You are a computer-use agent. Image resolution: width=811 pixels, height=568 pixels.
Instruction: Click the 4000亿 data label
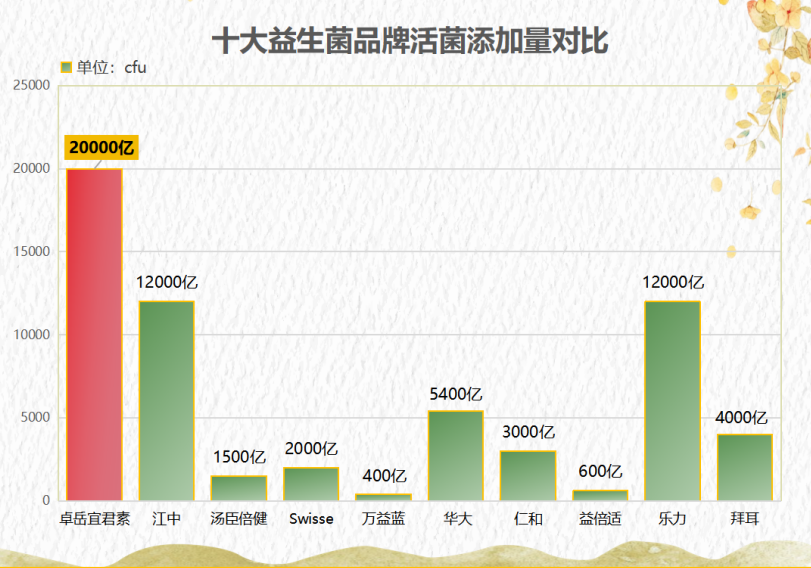click(741, 417)
